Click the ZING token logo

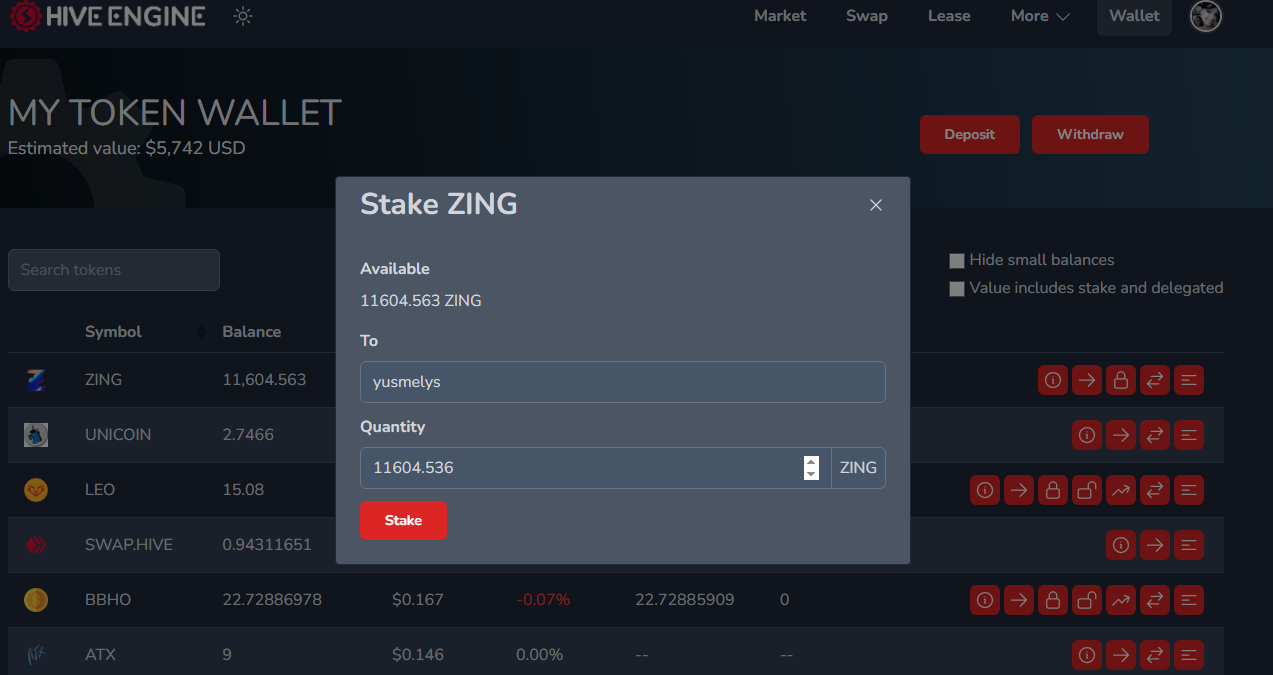36,380
